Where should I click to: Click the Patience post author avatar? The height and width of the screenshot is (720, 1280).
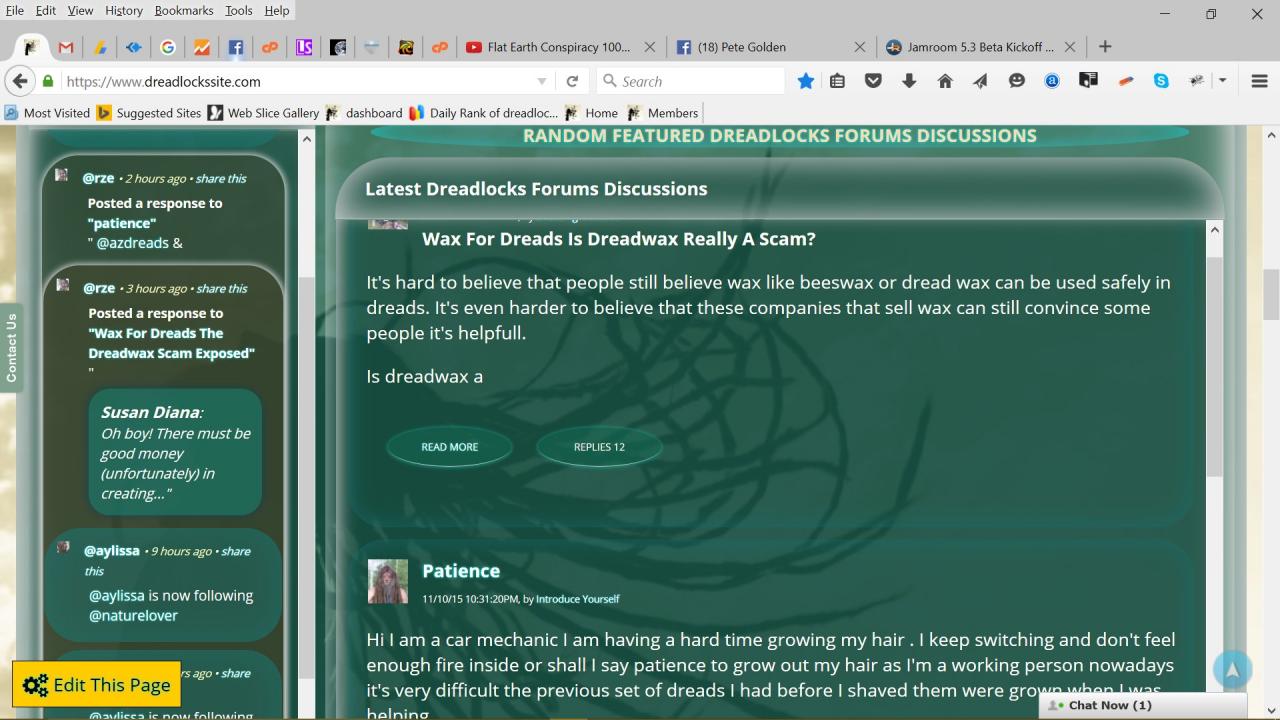point(388,581)
